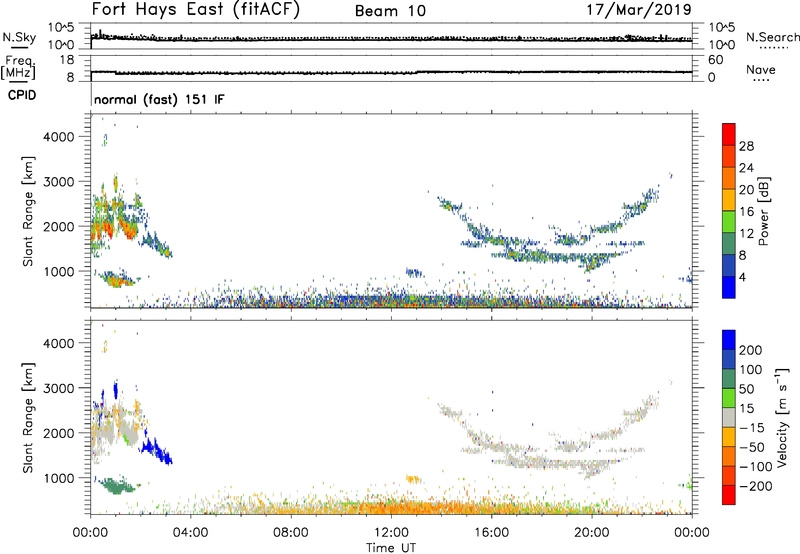This screenshot has height=554, width=800.
Task: Click the "Nave" legend label
Action: (761, 70)
